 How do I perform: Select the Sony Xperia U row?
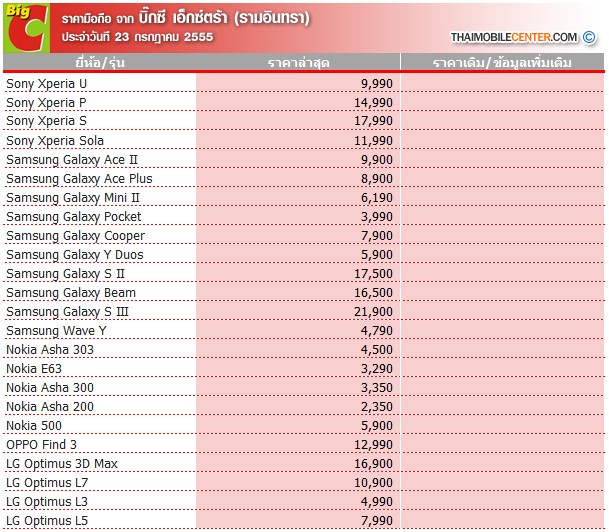[x=304, y=83]
